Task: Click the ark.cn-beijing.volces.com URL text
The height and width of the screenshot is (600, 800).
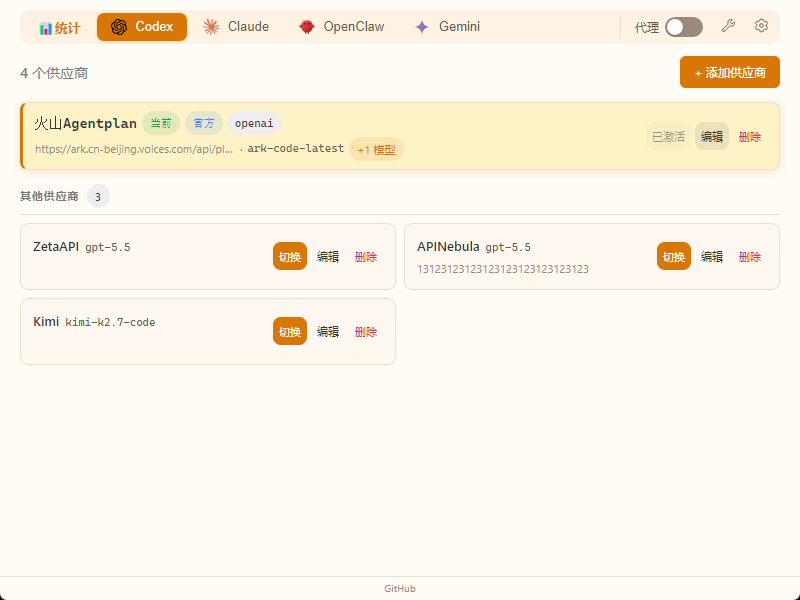Action: click(x=134, y=149)
